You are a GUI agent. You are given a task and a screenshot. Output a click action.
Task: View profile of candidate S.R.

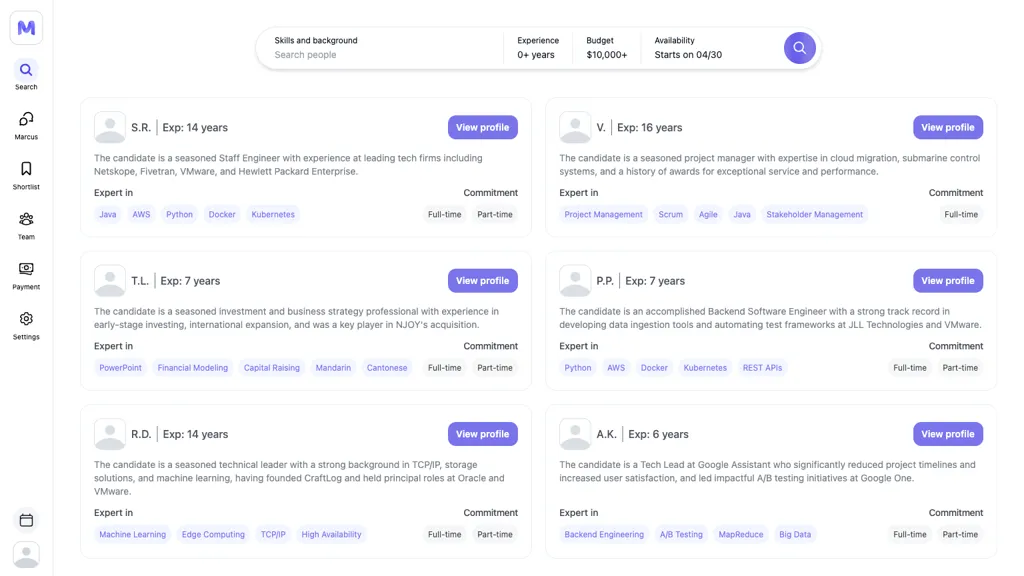click(x=483, y=127)
